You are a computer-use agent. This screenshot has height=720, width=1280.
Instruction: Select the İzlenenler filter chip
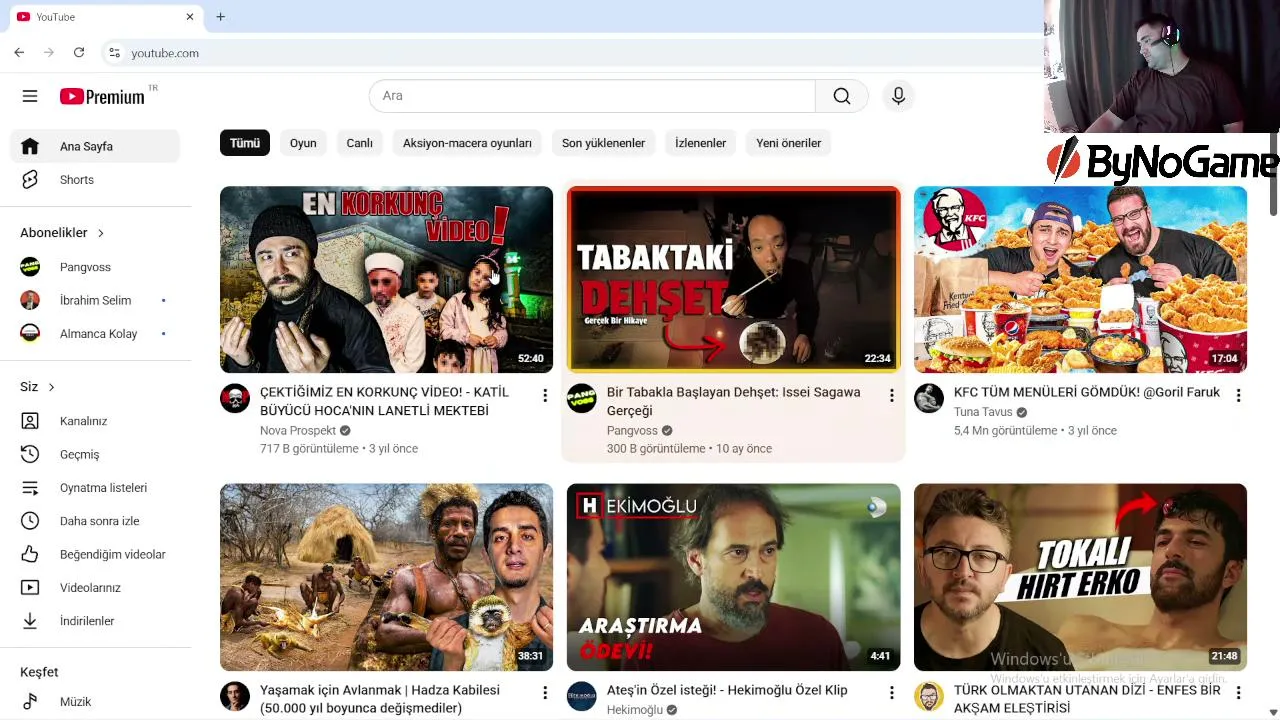point(700,143)
